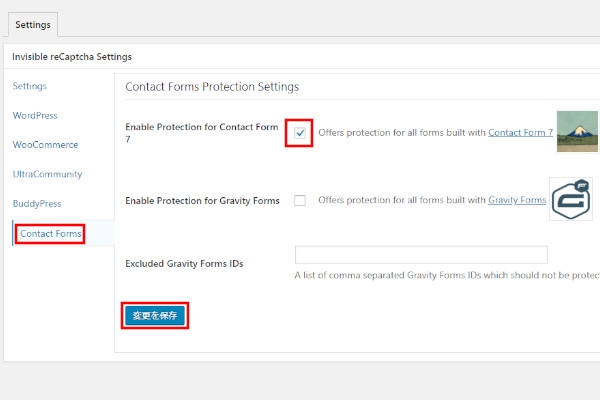The image size is (600, 400).
Task: Follow the Contact Form 7 link
Action: click(x=520, y=132)
